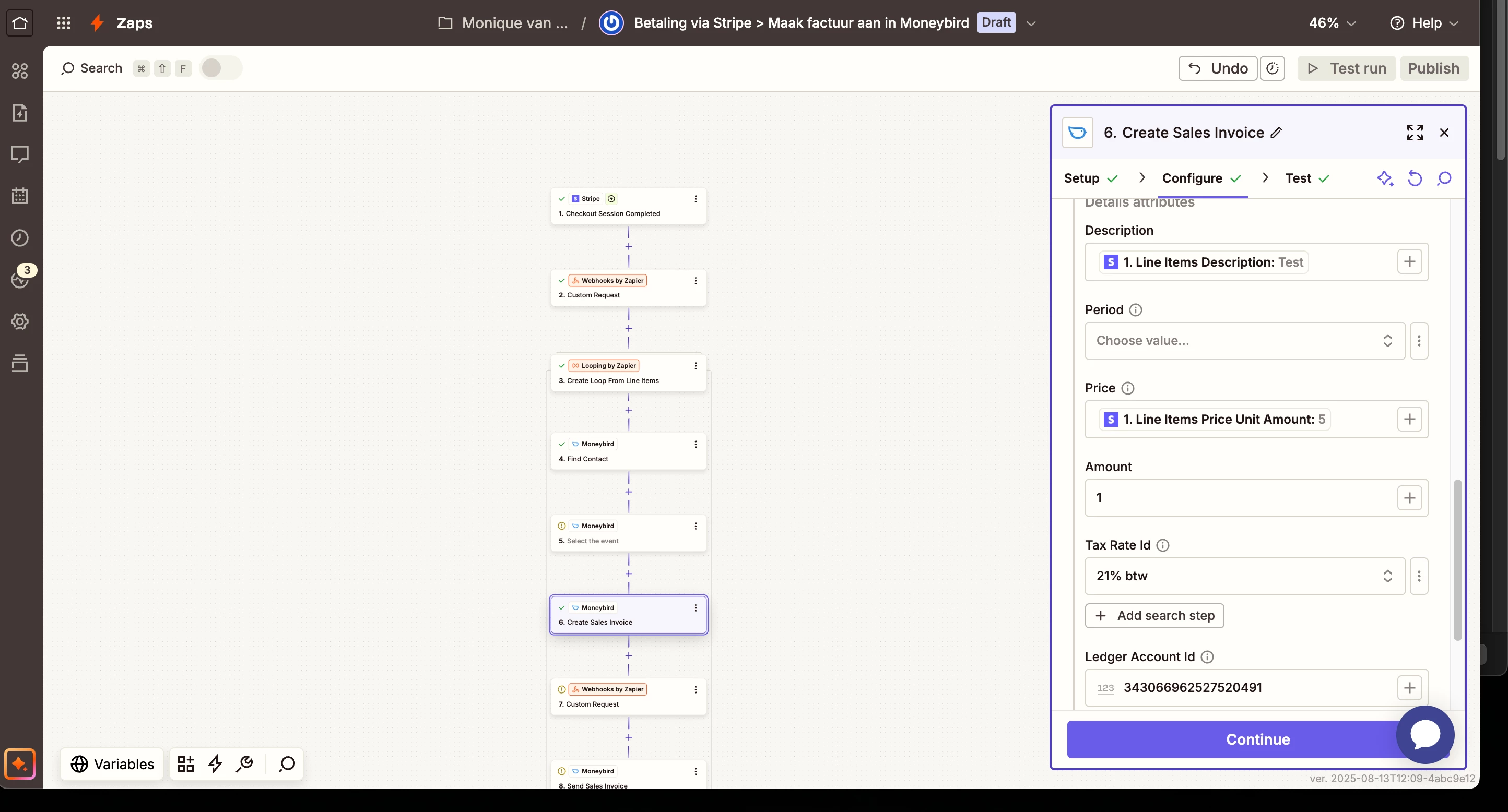Click Add search step button
The image size is (1508, 812).
[1154, 616]
